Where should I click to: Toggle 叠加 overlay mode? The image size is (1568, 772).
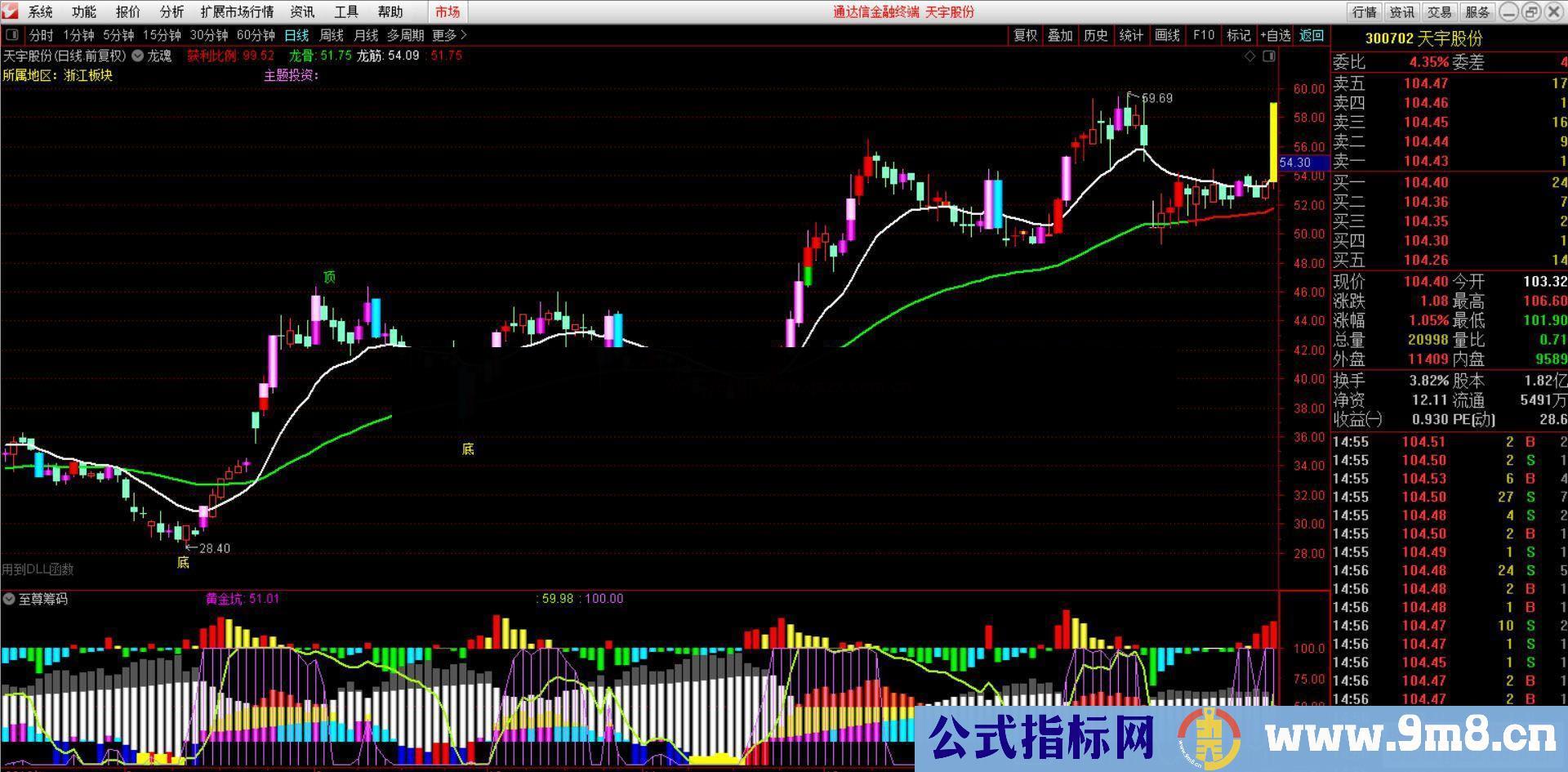tap(1060, 35)
